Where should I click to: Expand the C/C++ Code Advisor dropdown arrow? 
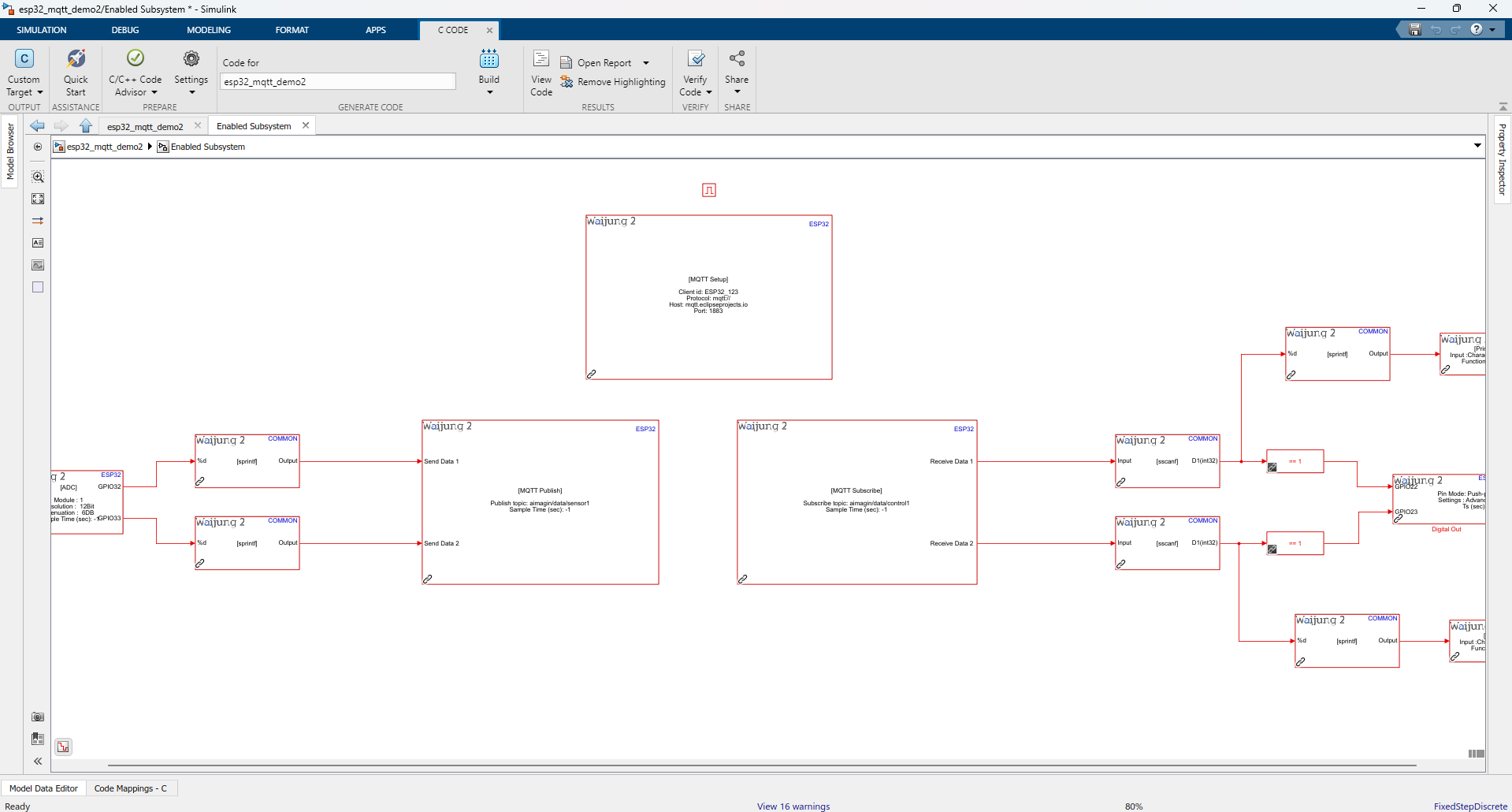coord(154,92)
